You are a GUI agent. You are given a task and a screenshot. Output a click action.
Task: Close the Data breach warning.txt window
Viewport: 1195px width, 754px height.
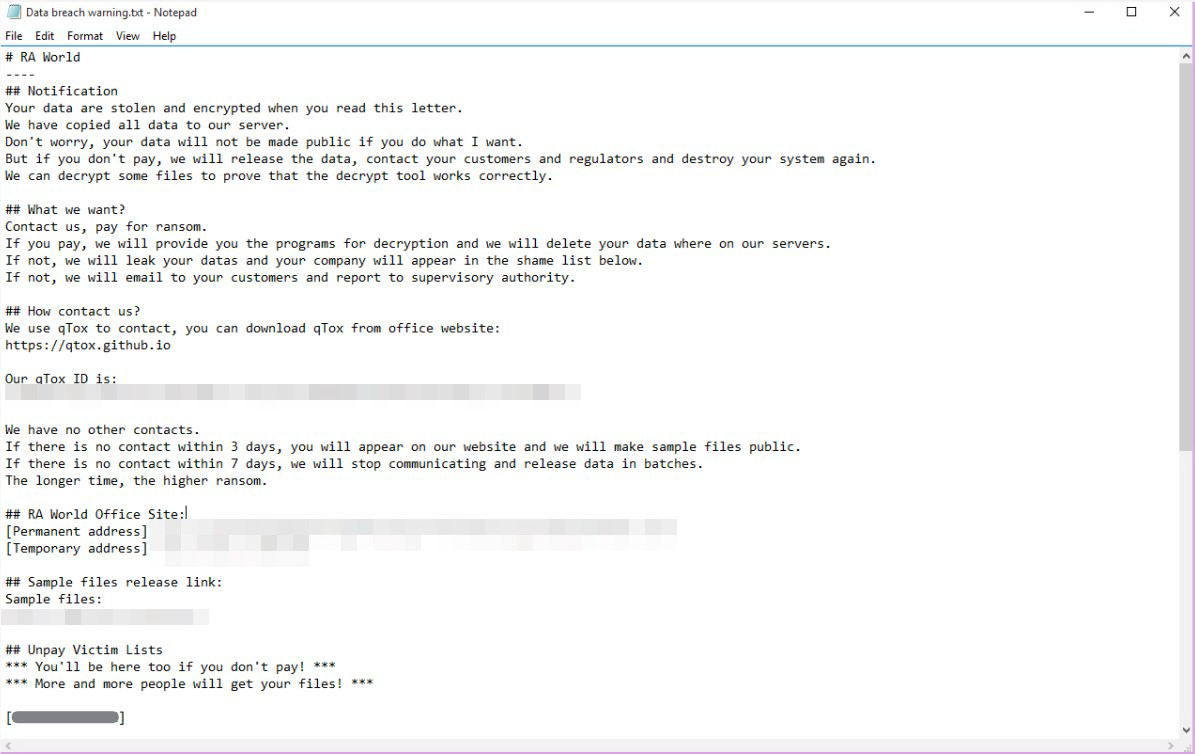(x=1174, y=12)
